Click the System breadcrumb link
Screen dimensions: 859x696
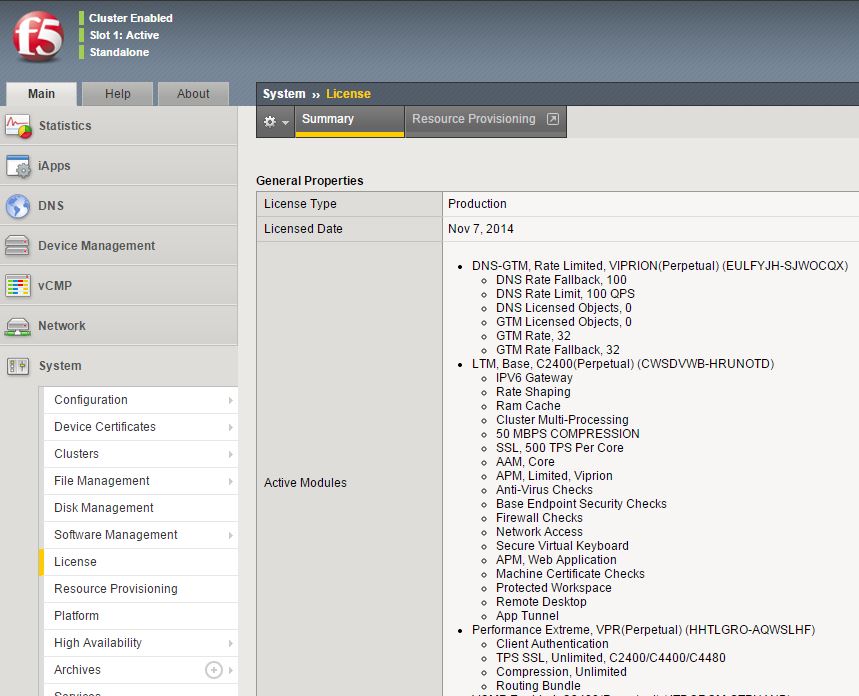coord(283,94)
